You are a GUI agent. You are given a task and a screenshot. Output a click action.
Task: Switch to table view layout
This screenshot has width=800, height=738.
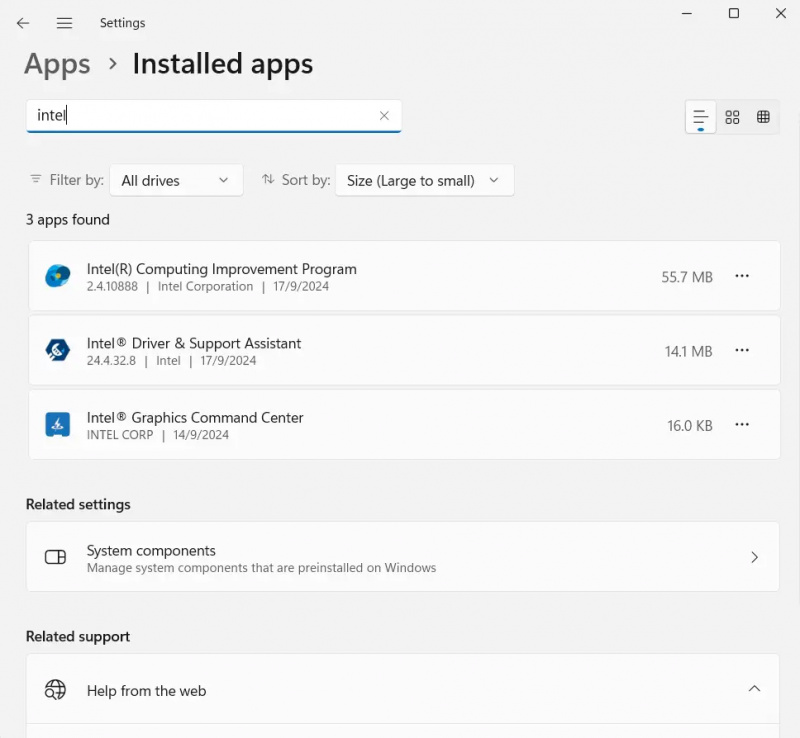[x=763, y=117]
